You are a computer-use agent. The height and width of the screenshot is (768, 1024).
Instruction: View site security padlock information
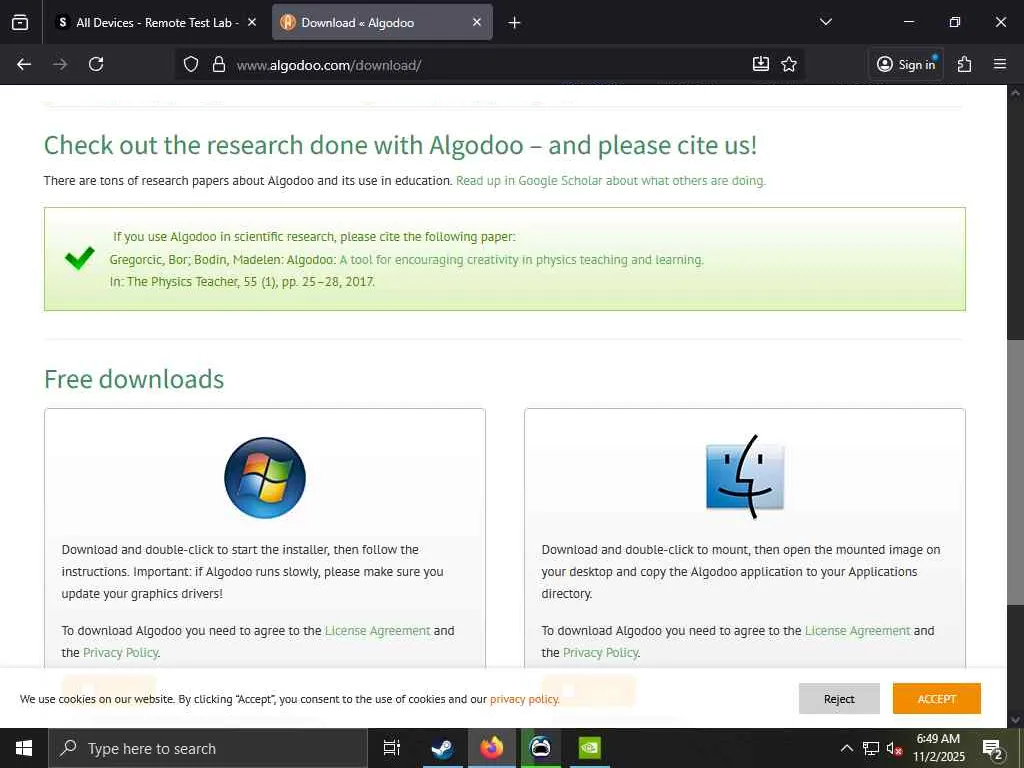[x=219, y=64]
